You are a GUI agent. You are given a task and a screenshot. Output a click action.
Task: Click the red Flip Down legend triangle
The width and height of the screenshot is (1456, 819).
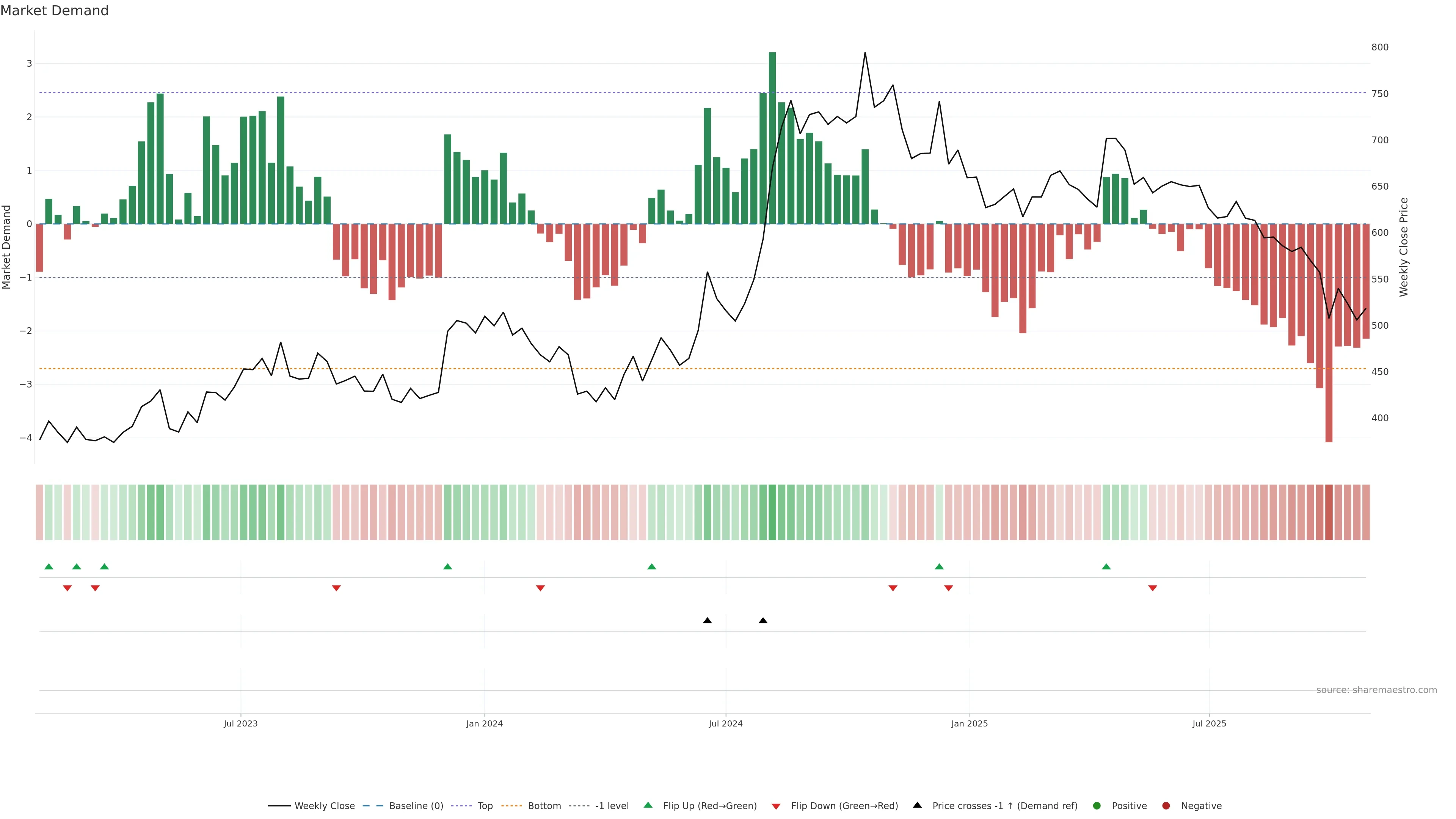(776, 806)
